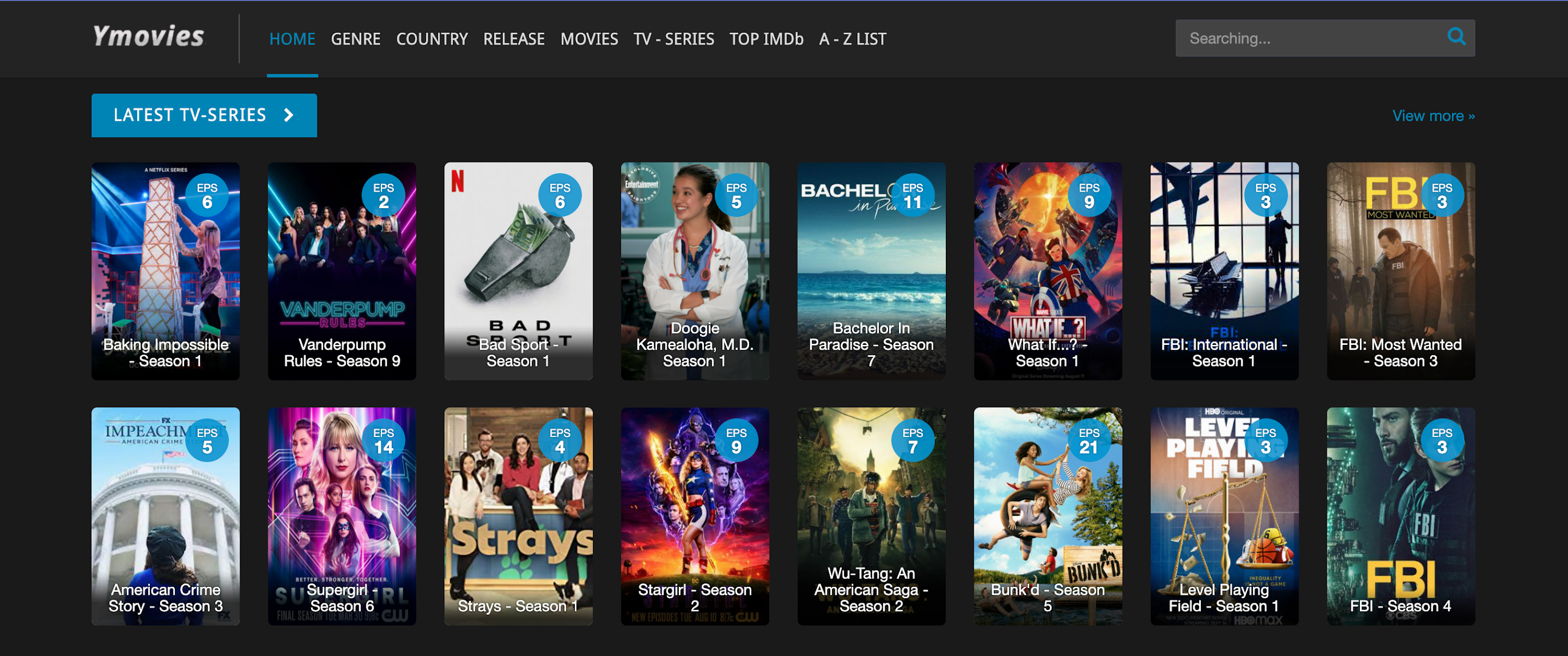Click the Ymovies logo
The height and width of the screenshot is (656, 1568).
click(x=149, y=37)
